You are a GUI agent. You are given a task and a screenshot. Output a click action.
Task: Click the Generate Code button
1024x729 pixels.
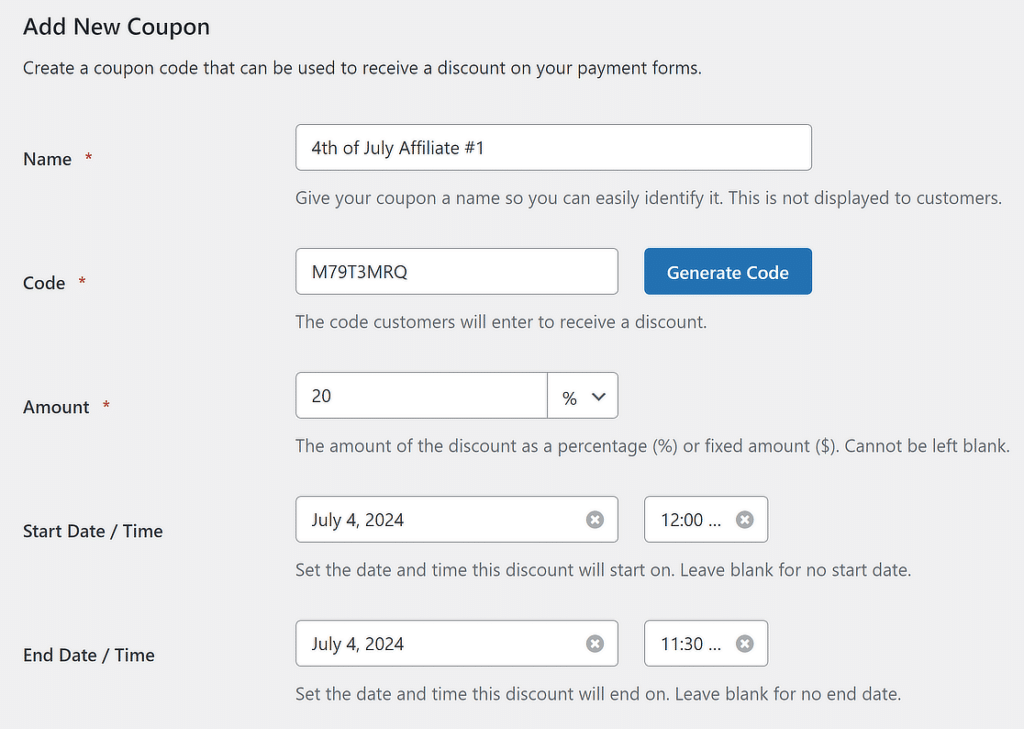727,270
